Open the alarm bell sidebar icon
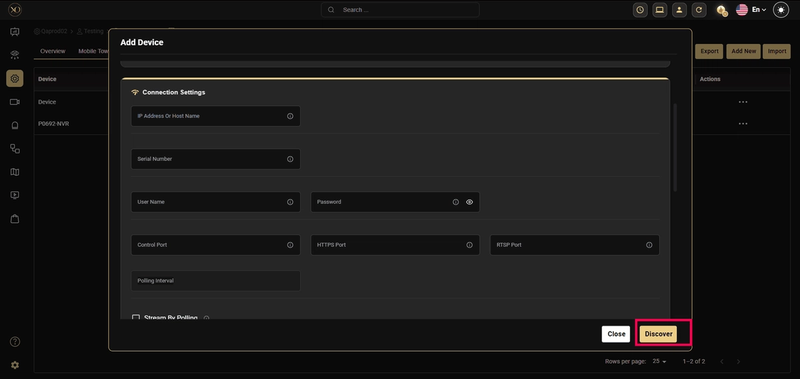This screenshot has width=800, height=379. [x=15, y=125]
